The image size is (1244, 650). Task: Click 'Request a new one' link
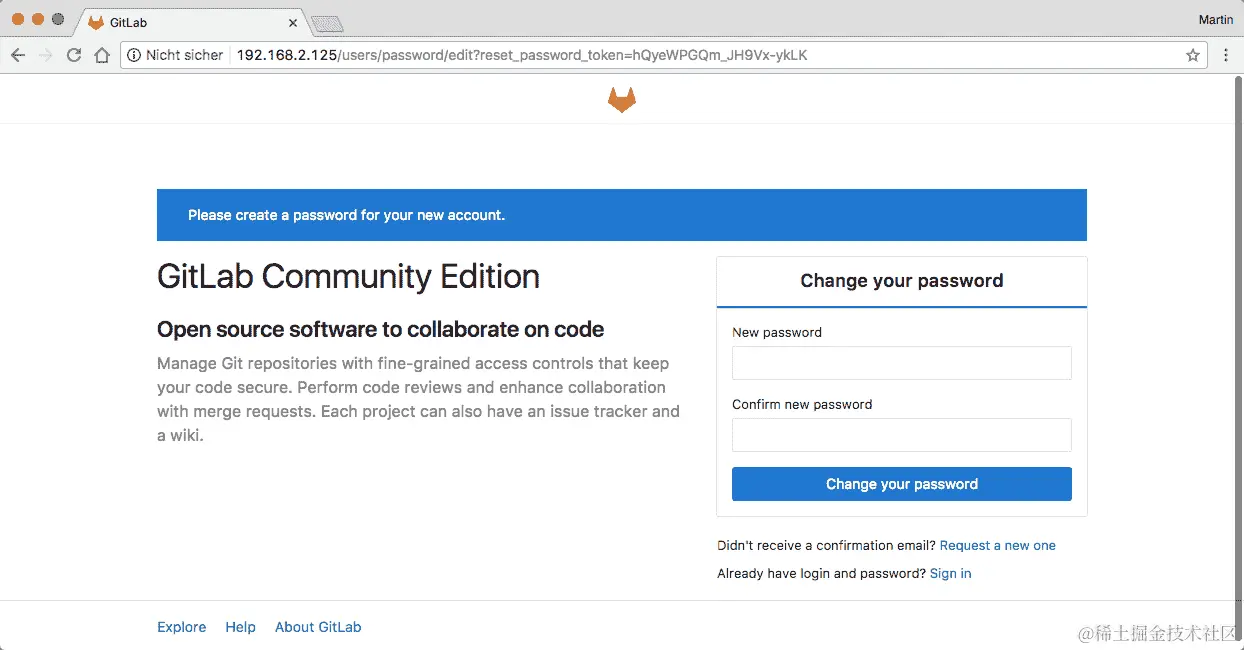click(998, 545)
